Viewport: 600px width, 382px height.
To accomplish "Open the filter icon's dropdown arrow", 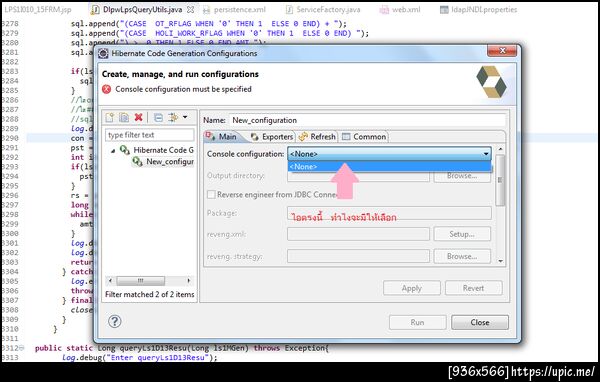I will tap(185, 117).
